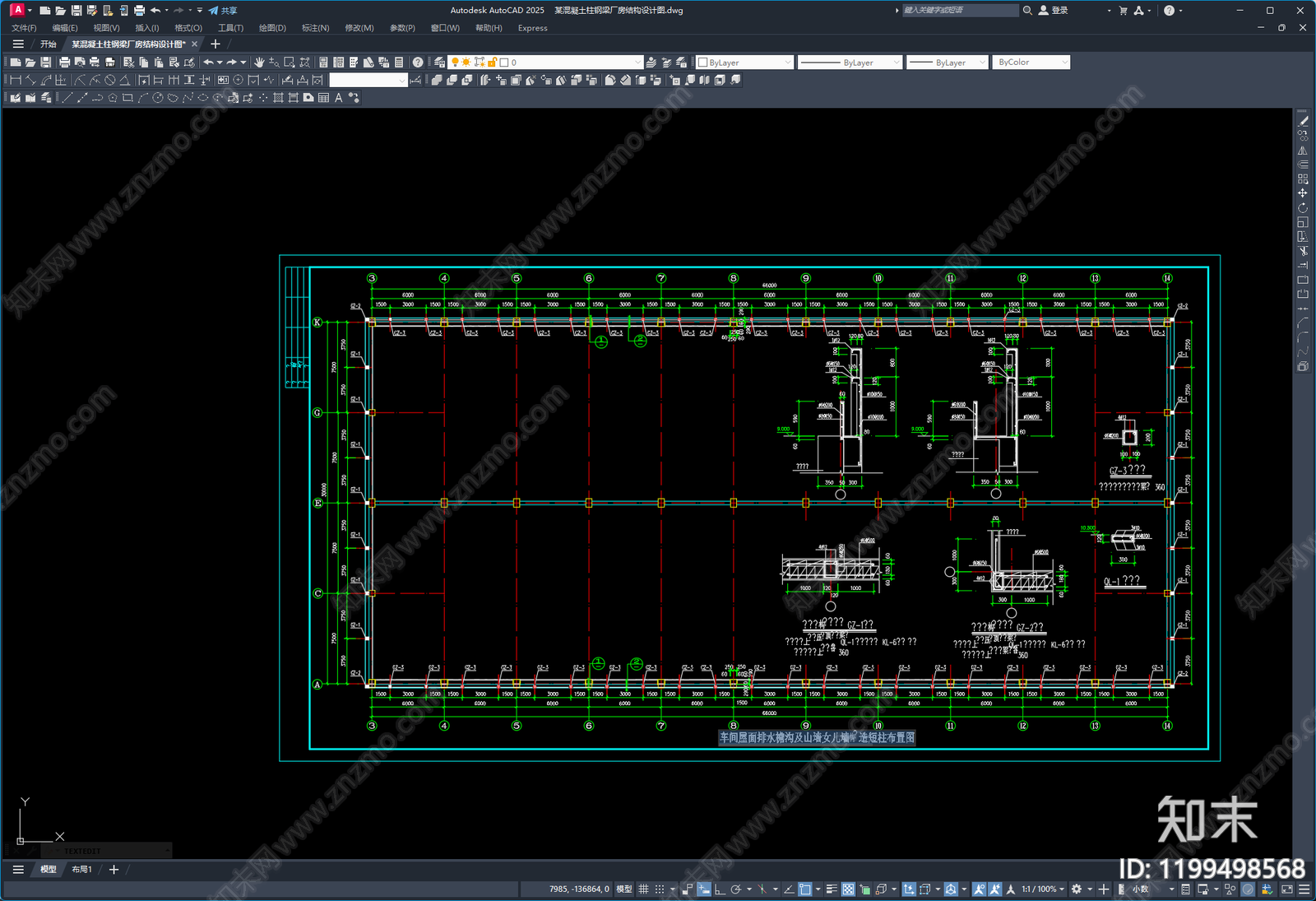This screenshot has width=1316, height=901.
Task: Click the 共享 share button
Action: pyautogui.click(x=223, y=11)
